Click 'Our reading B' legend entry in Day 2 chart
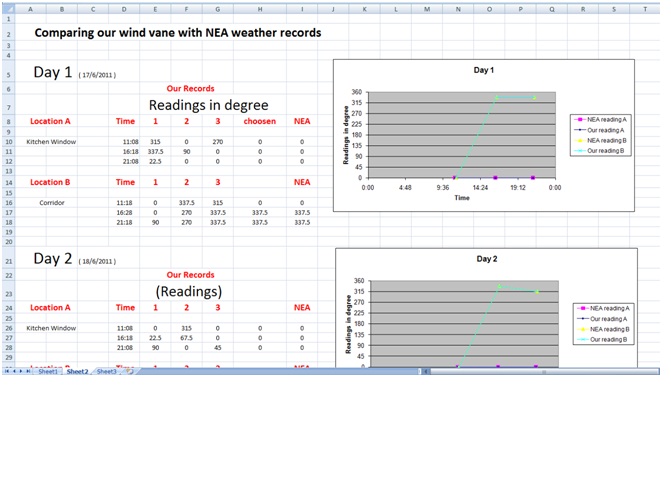Viewport: 671px width, 481px height. pos(603,339)
